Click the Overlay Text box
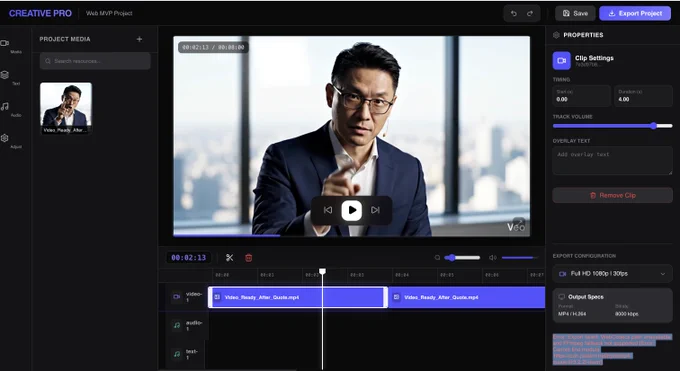 tap(612, 161)
